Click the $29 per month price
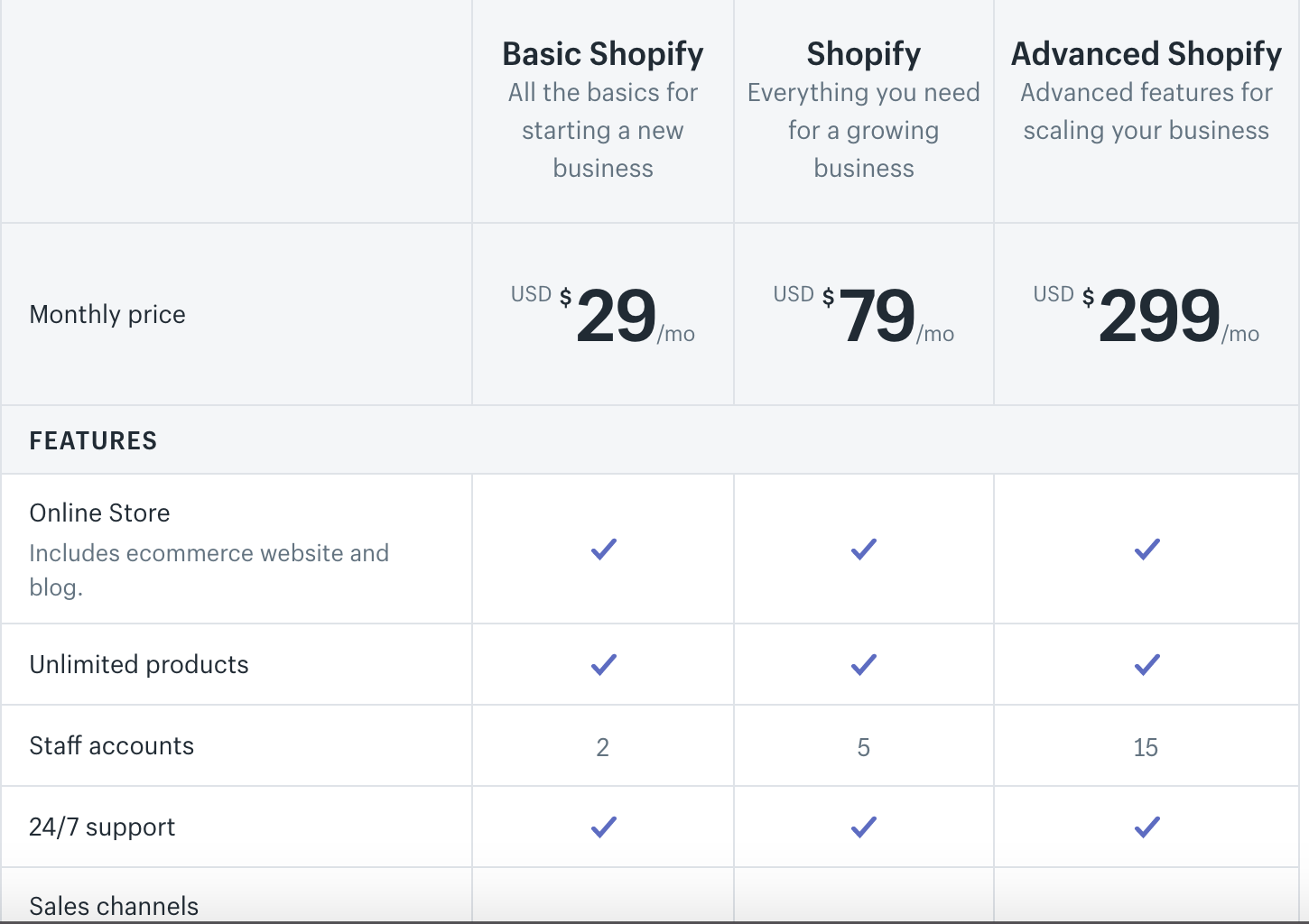 (616, 316)
